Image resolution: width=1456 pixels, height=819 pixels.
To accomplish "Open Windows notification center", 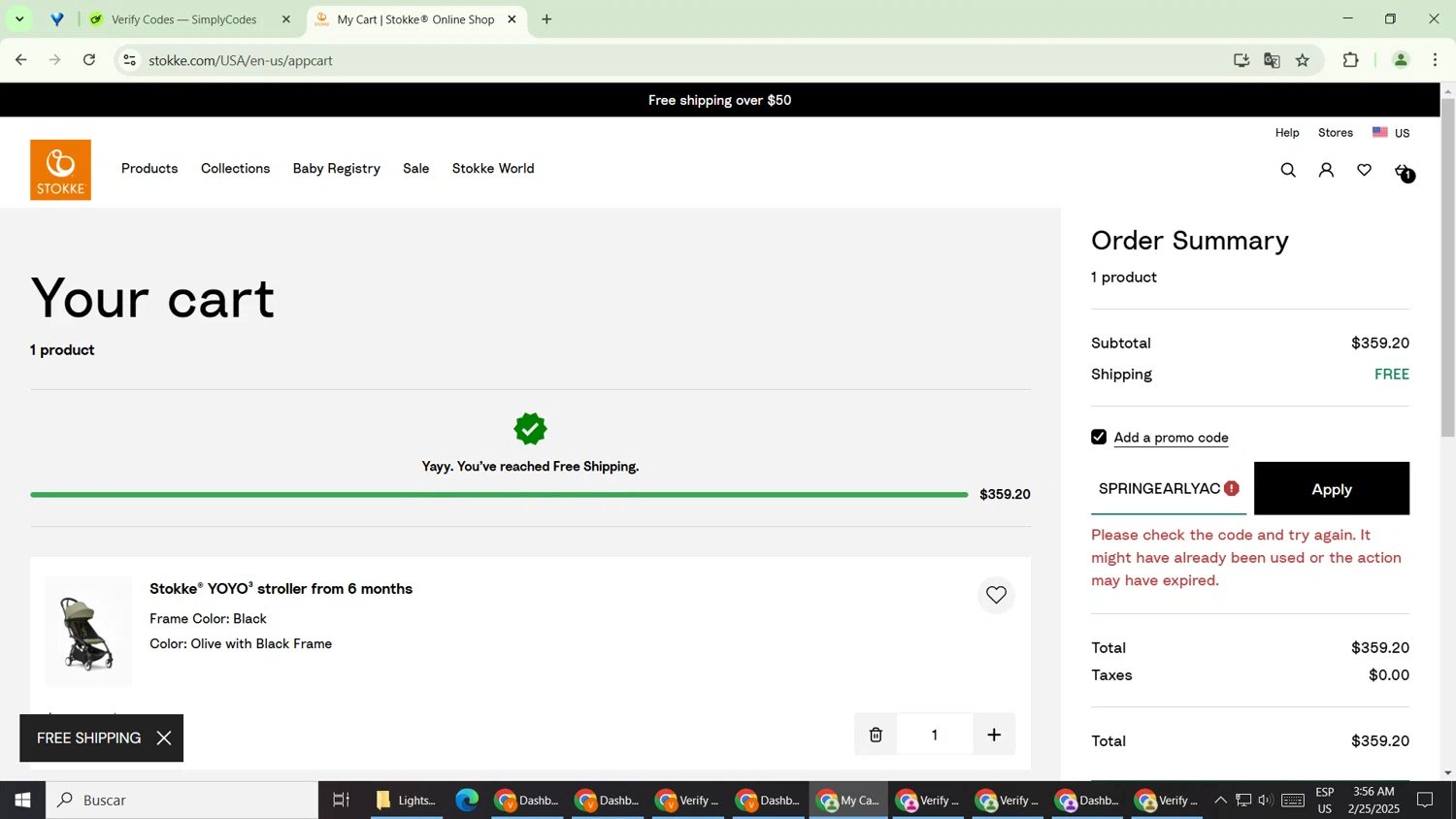I will 1426,801.
